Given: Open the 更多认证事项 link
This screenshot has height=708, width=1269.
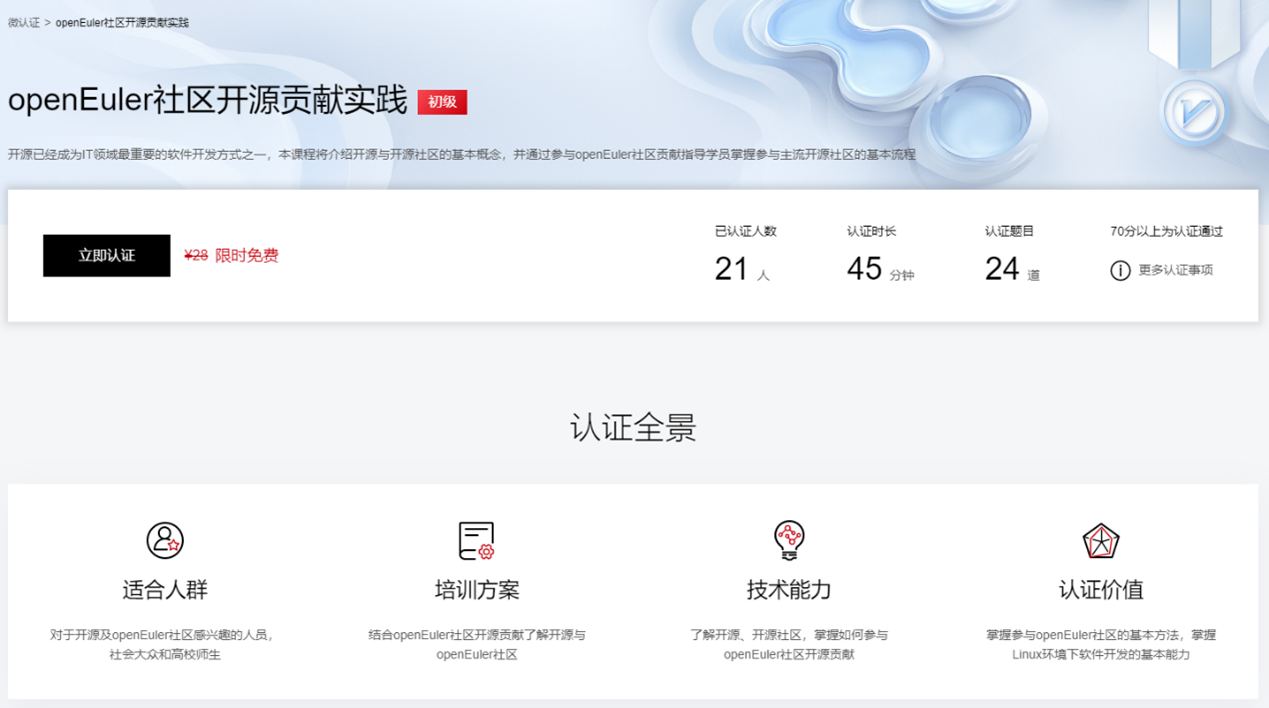Looking at the screenshot, I should pos(1175,270).
